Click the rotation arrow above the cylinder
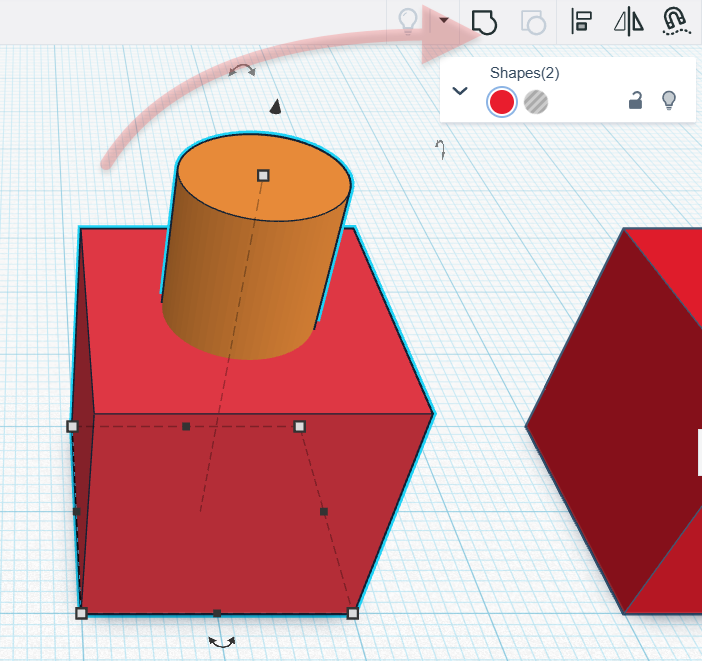This screenshot has height=661, width=702. point(242,71)
